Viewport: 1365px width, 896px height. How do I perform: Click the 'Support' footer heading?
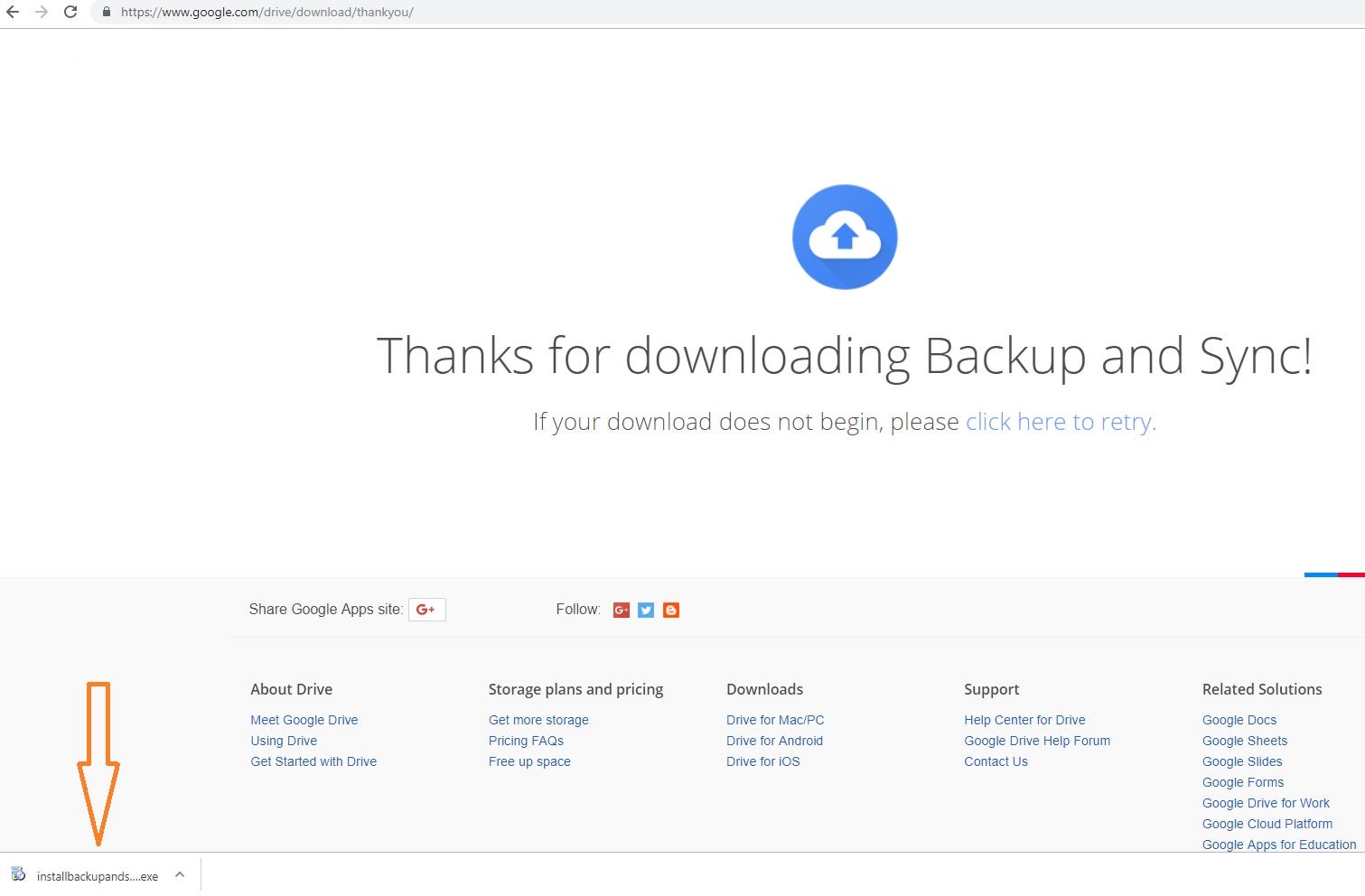pyautogui.click(x=991, y=689)
